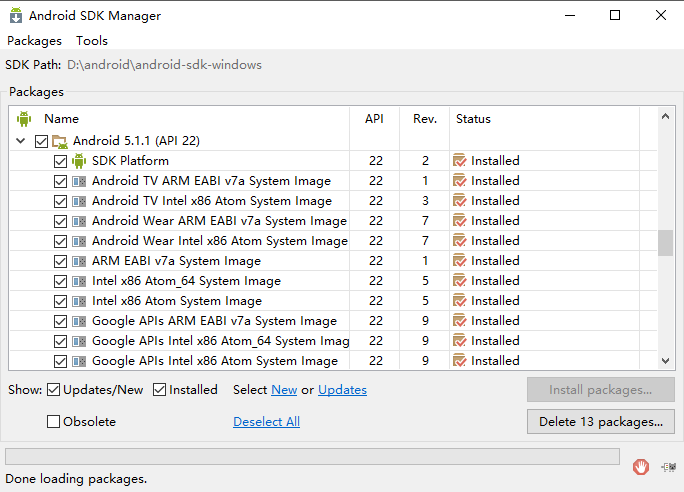The height and width of the screenshot is (492, 684).
Task: Open the log window icon in the bottom right corner
Action: coord(669,467)
